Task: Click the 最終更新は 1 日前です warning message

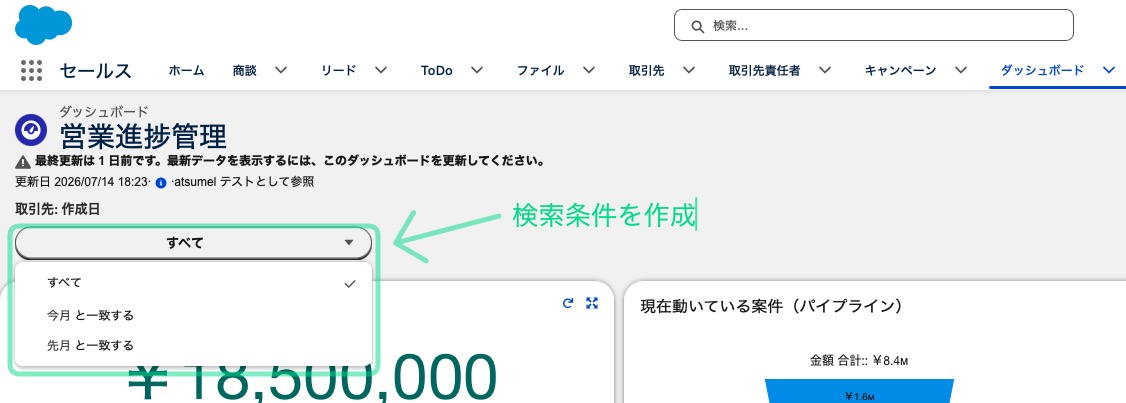Action: [x=289, y=160]
